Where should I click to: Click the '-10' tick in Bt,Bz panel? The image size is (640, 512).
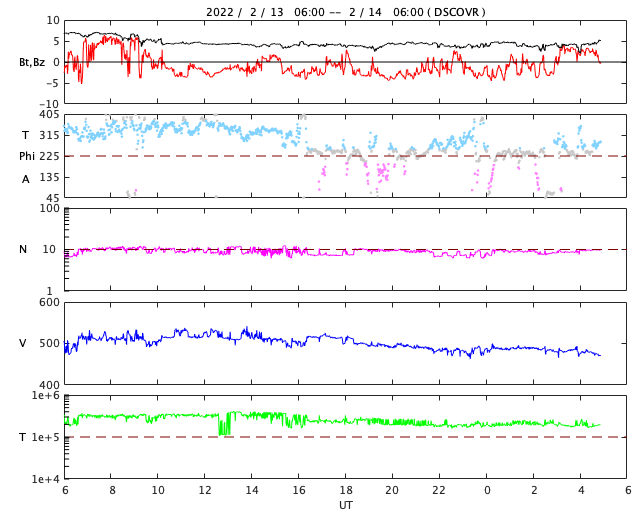click(x=50, y=104)
